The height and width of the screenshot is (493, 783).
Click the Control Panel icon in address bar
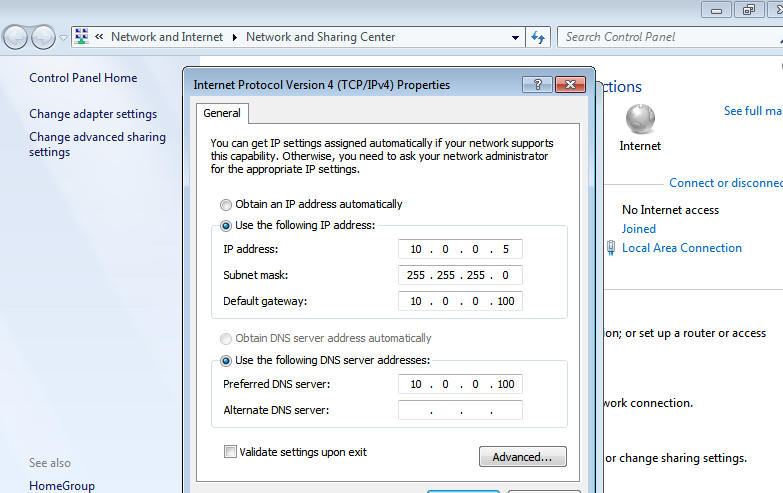(82, 36)
